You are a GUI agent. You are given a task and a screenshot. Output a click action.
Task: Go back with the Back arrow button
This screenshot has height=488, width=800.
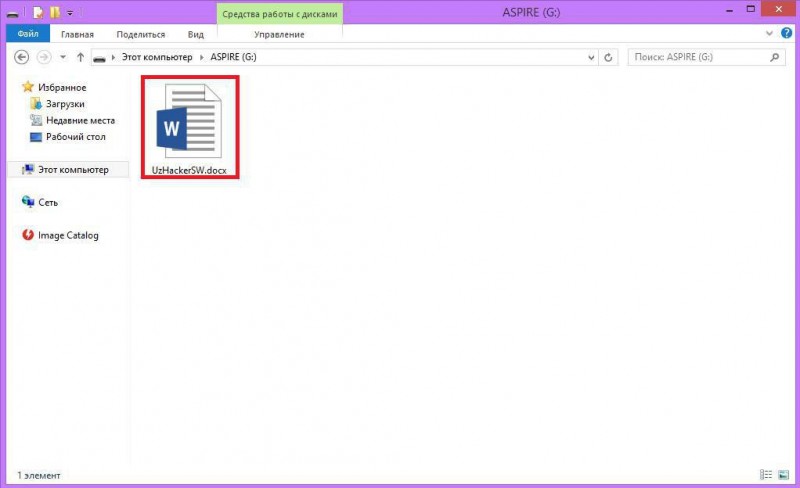(x=21, y=57)
